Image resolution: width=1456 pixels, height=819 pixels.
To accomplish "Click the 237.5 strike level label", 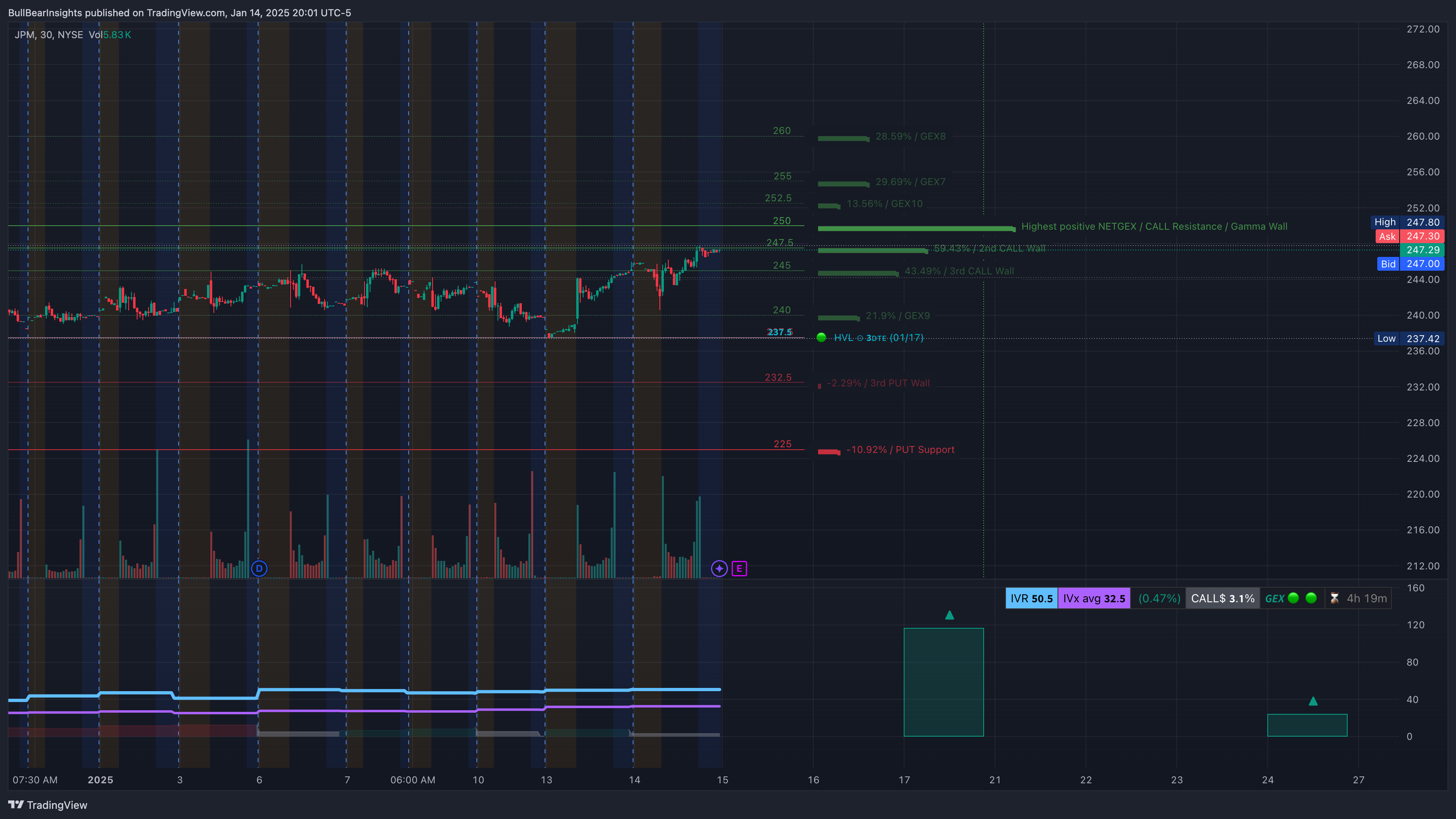I will pos(780,332).
